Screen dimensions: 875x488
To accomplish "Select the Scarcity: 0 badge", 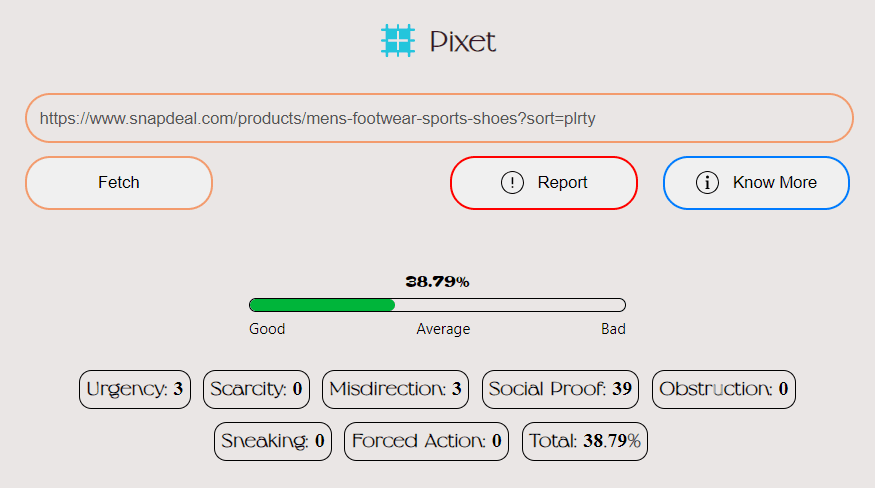I will [x=256, y=389].
